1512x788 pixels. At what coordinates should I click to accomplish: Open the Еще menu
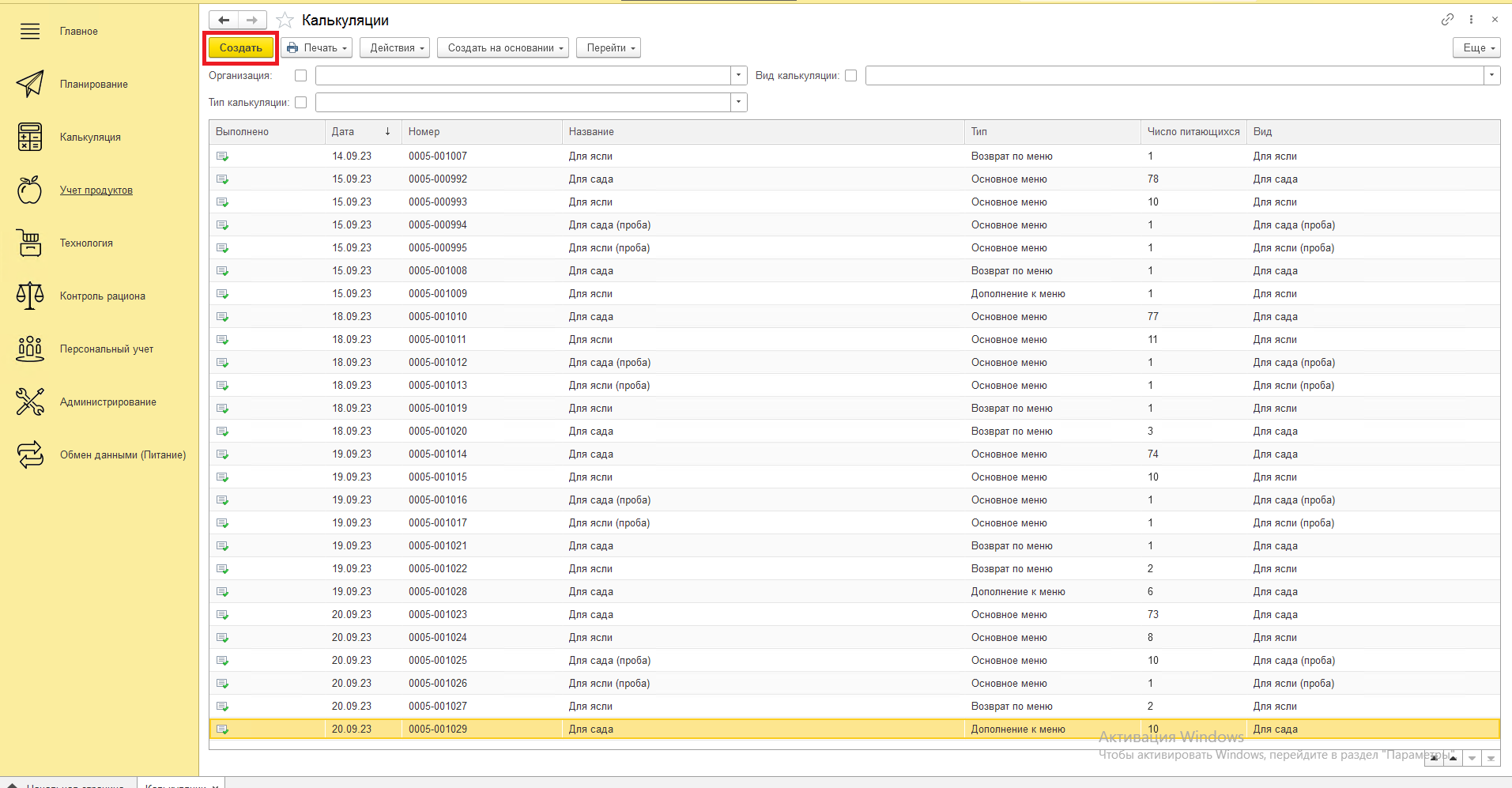[x=1476, y=48]
